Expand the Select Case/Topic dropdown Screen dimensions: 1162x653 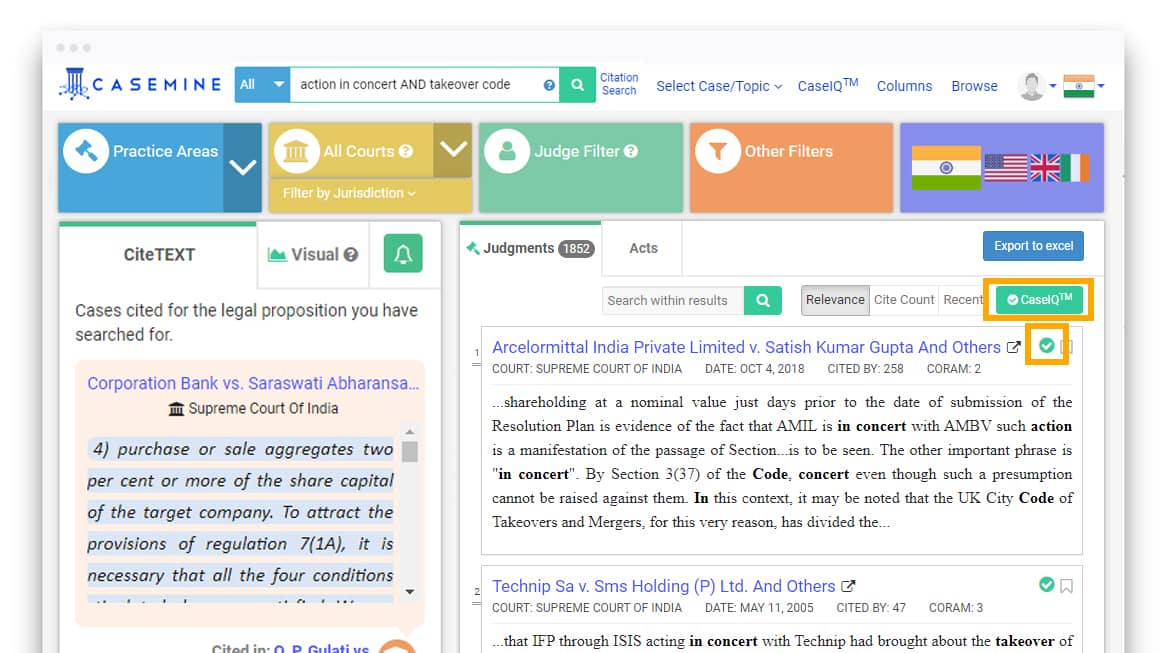tap(718, 87)
